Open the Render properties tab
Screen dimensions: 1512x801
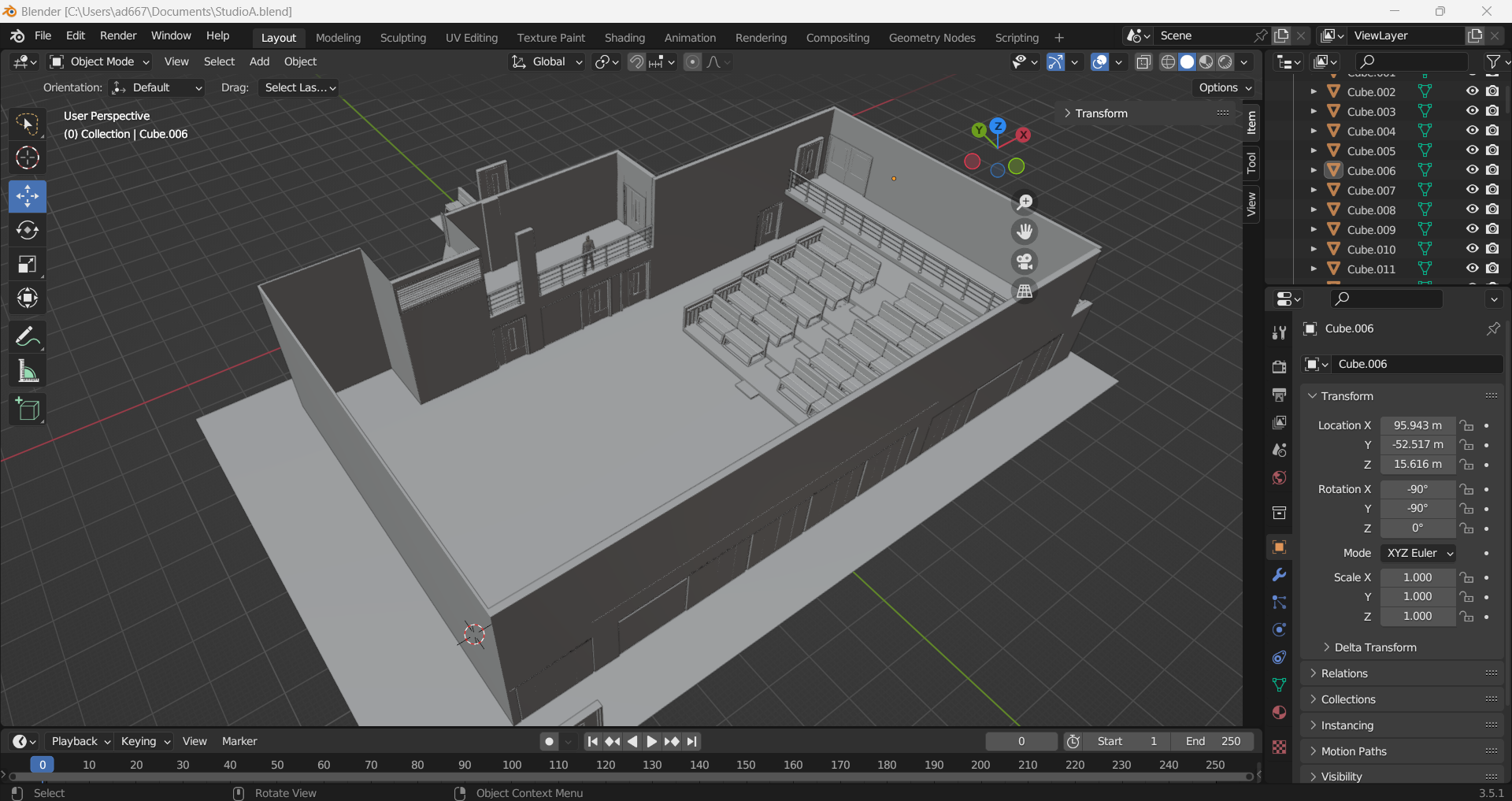tap(1279, 367)
